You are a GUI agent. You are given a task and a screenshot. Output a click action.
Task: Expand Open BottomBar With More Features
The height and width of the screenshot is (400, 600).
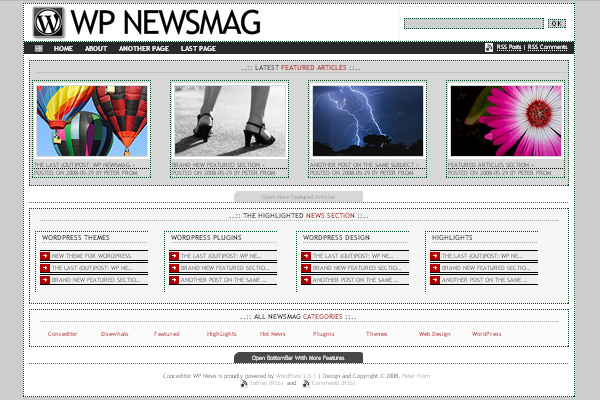(x=298, y=357)
